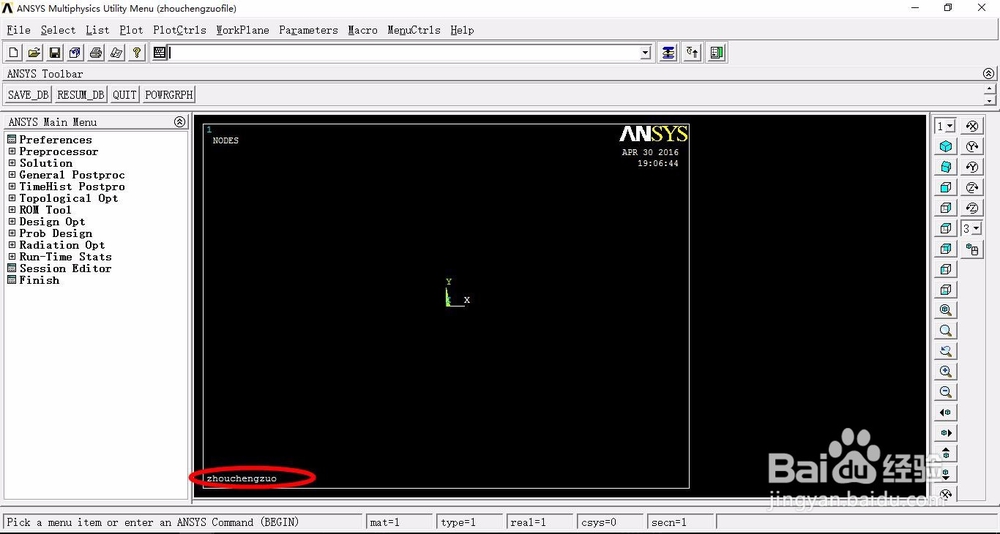The height and width of the screenshot is (534, 1000).
Task: Open the MenuCtrls menu
Action: click(x=414, y=30)
